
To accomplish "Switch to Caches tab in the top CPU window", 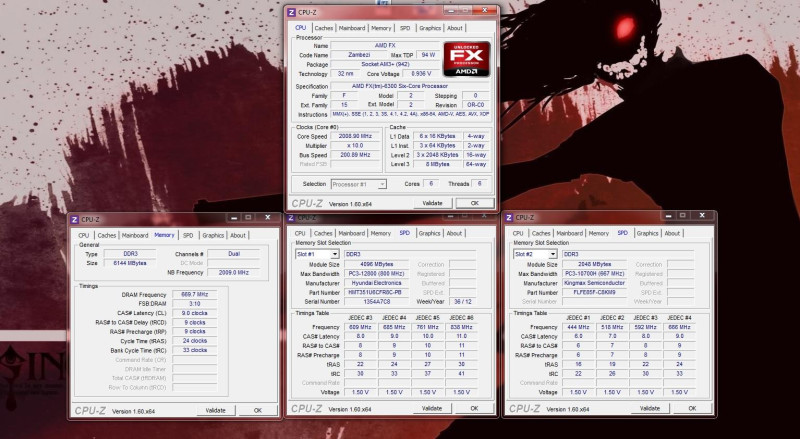I will point(323,28).
